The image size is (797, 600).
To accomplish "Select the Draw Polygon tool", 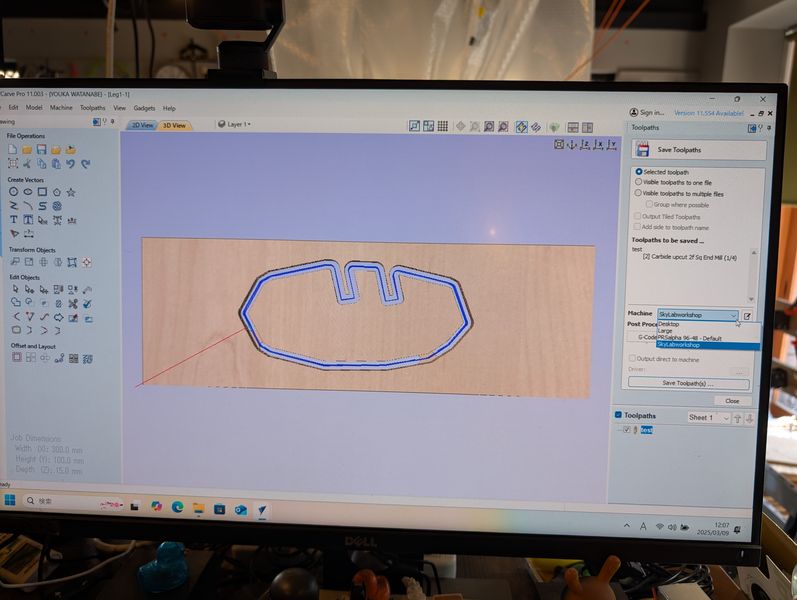I will pyautogui.click(x=57, y=192).
